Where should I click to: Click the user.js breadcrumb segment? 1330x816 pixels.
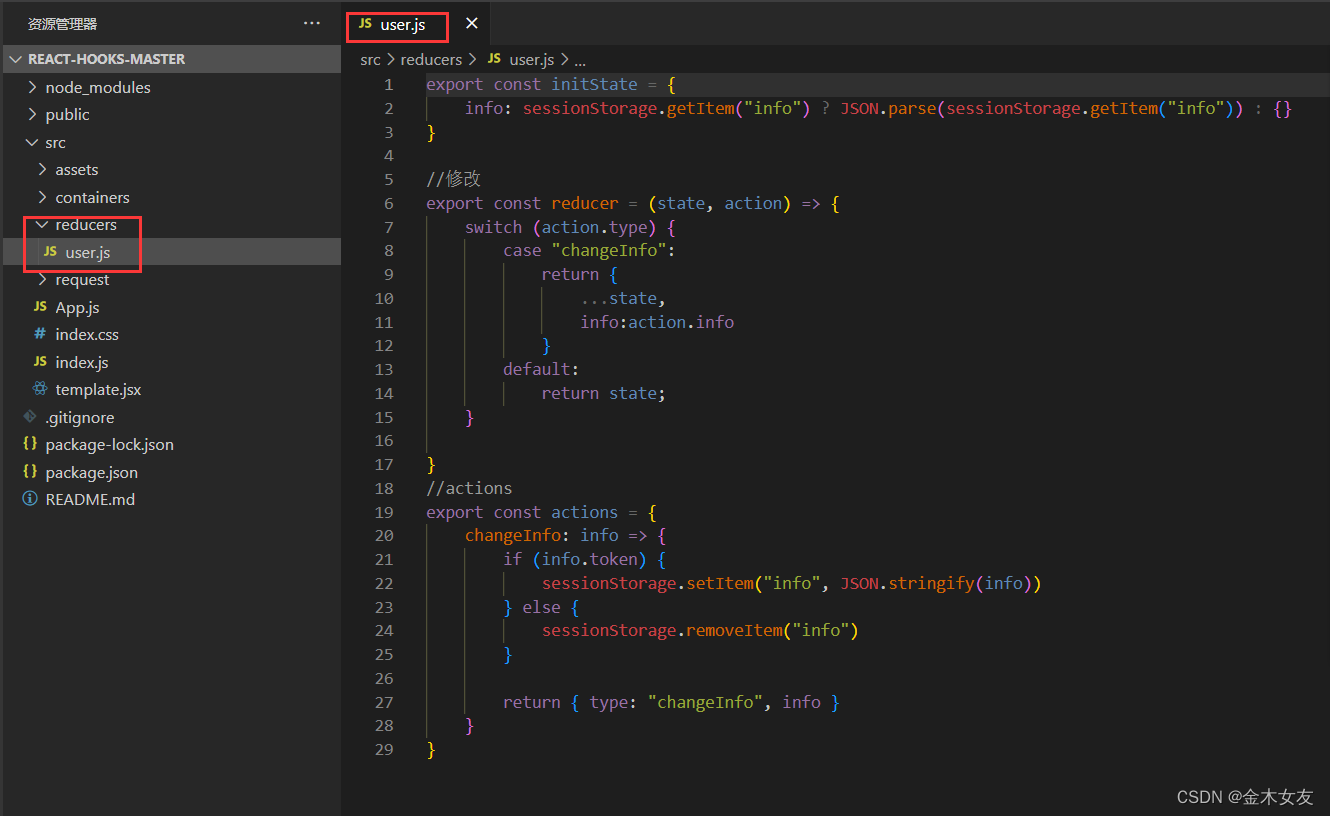point(532,60)
